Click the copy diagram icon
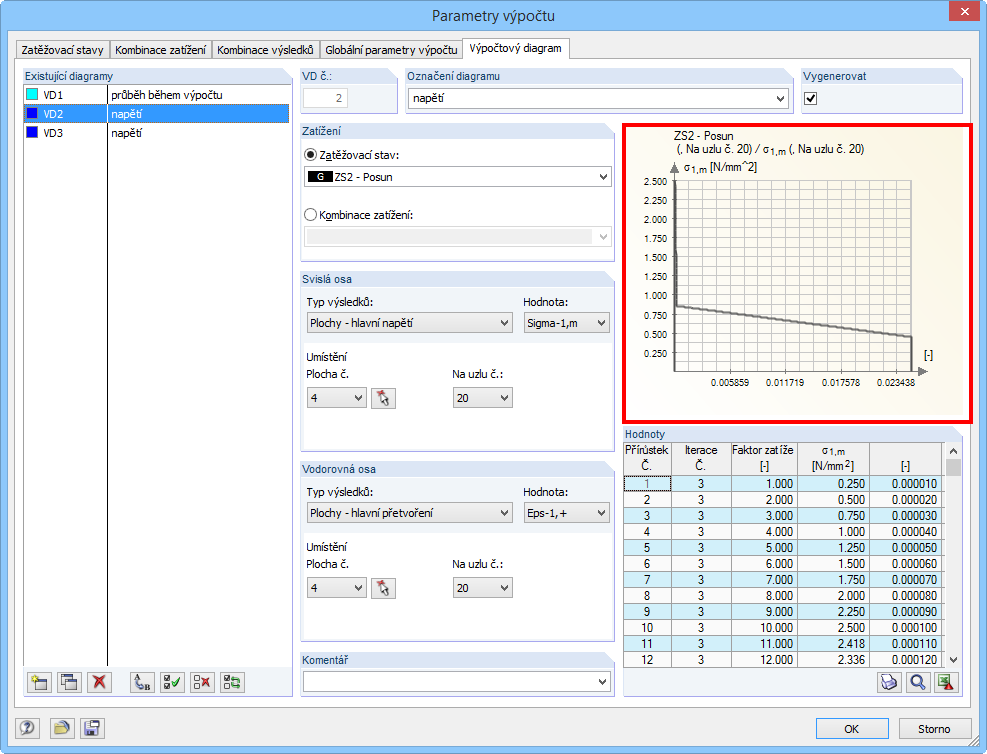Viewport: 987px width, 754px height. [x=69, y=682]
